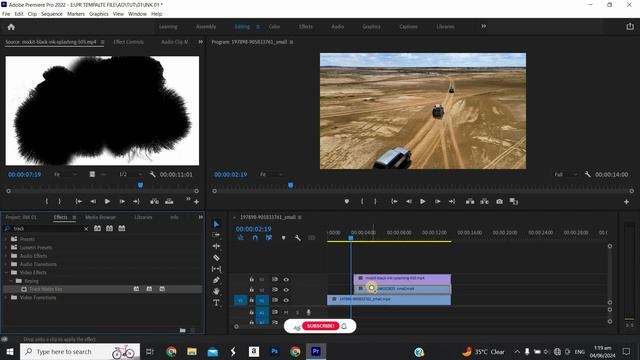Open timeline display settings wrench
640x360 pixels.
(298, 238)
